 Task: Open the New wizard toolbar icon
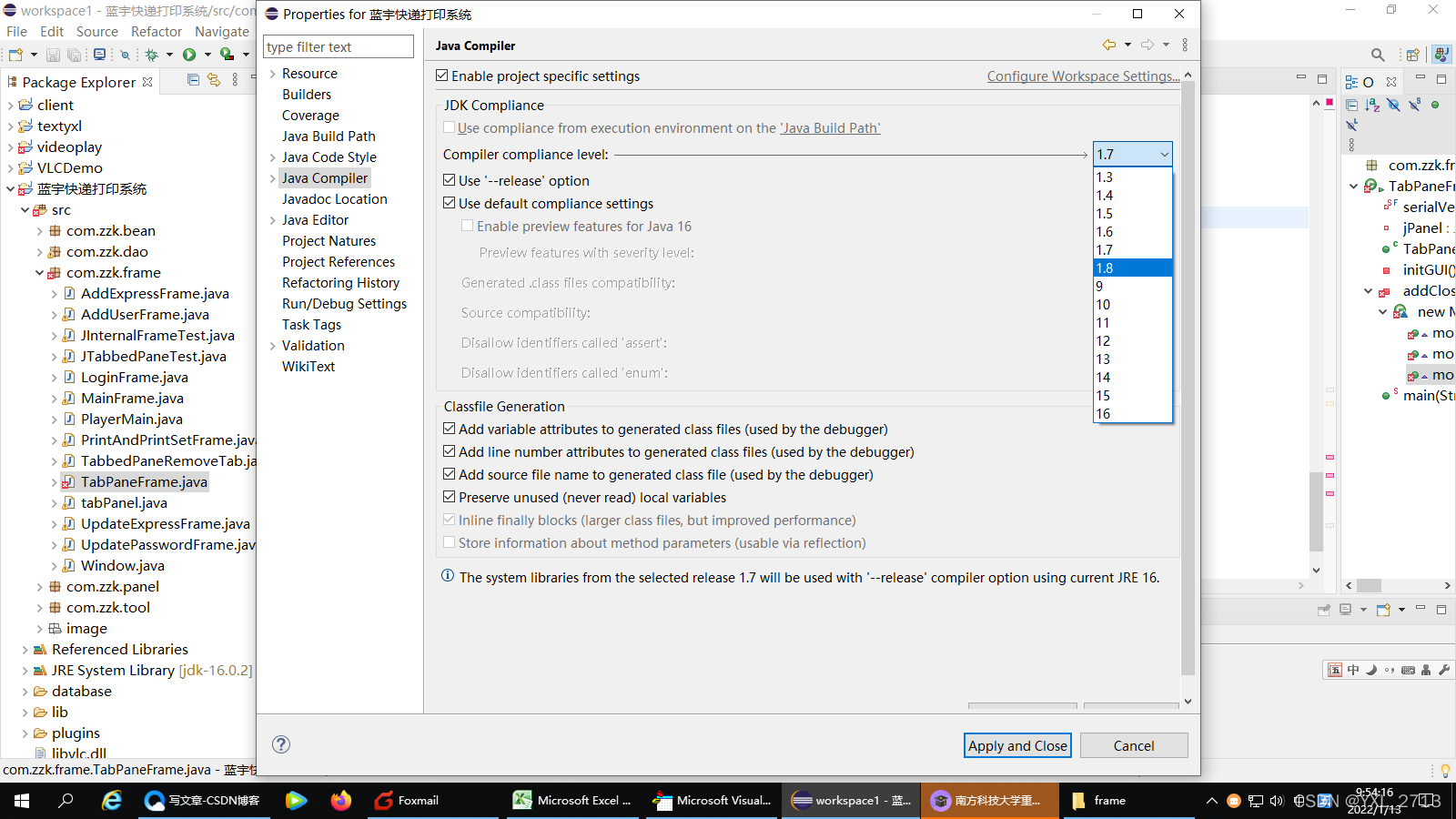click(x=15, y=54)
